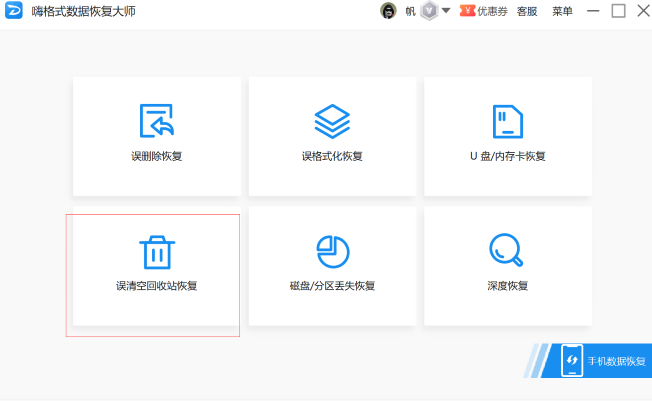Open the 菜单 menu

563,11
